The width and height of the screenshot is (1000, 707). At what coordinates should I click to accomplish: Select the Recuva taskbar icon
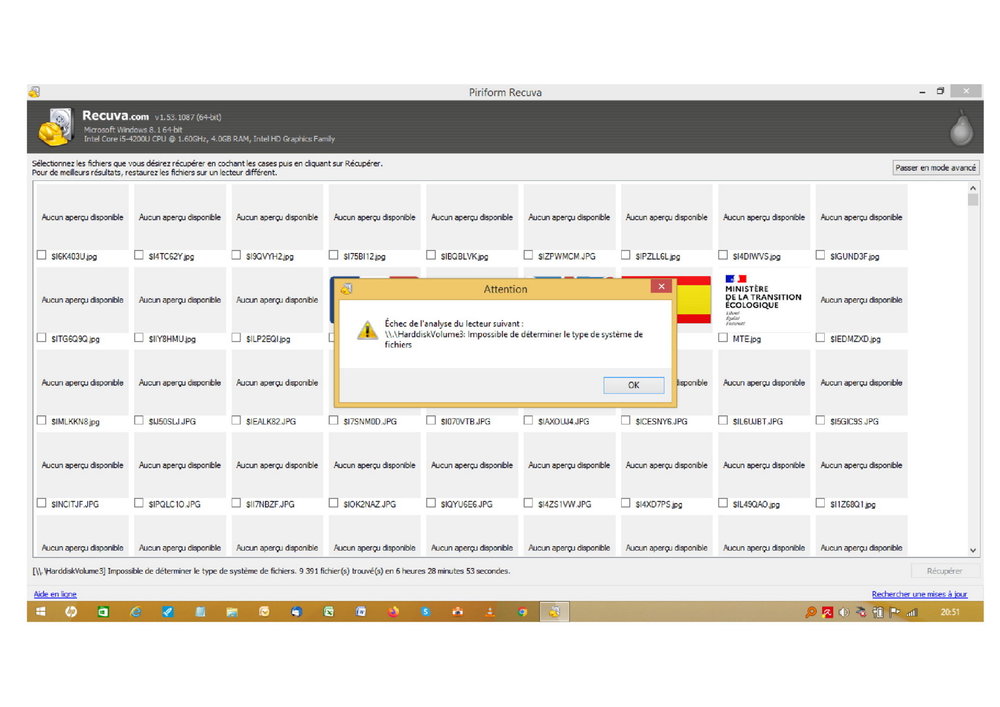click(553, 612)
